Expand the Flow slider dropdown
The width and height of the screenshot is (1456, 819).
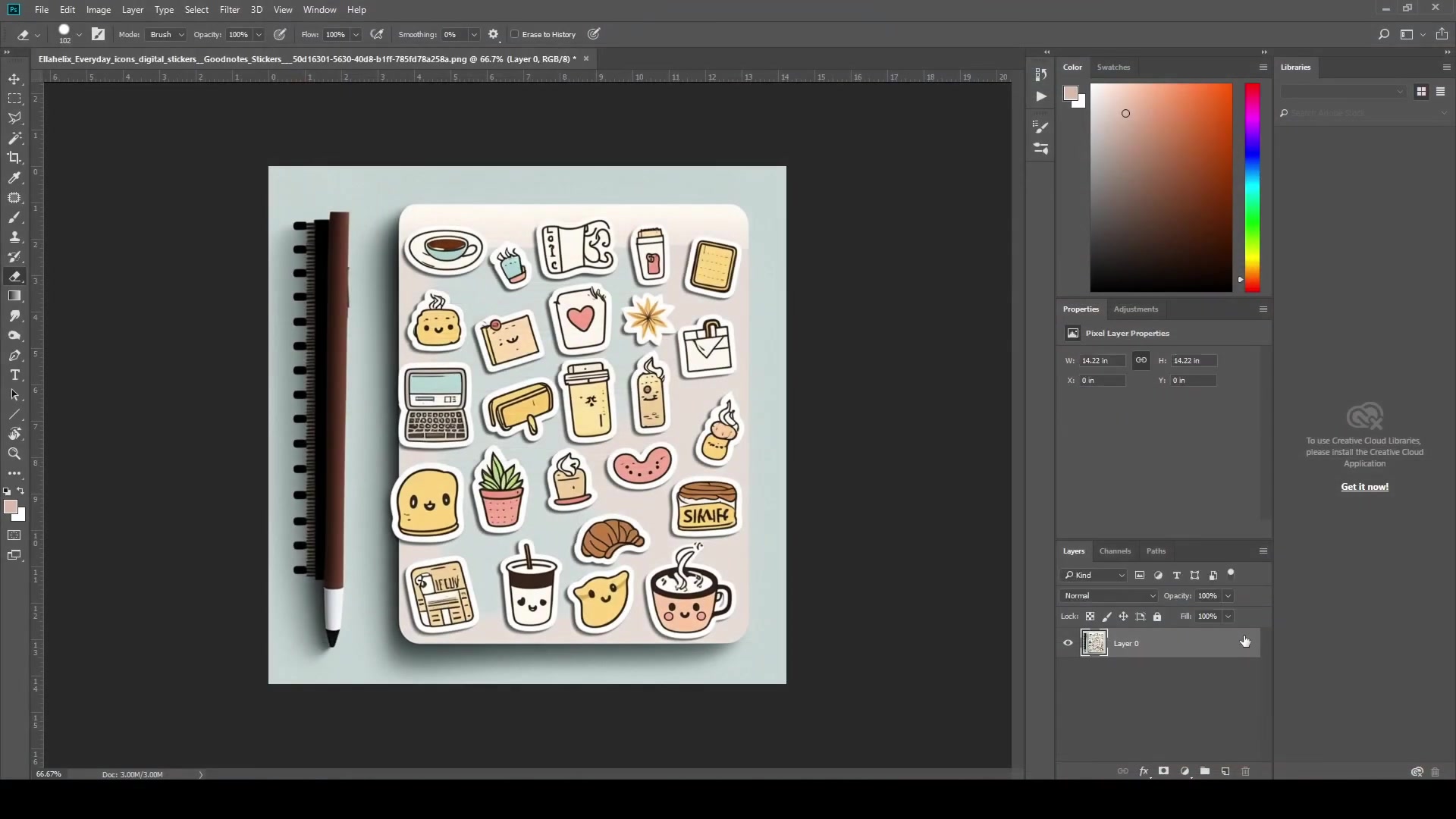[355, 34]
